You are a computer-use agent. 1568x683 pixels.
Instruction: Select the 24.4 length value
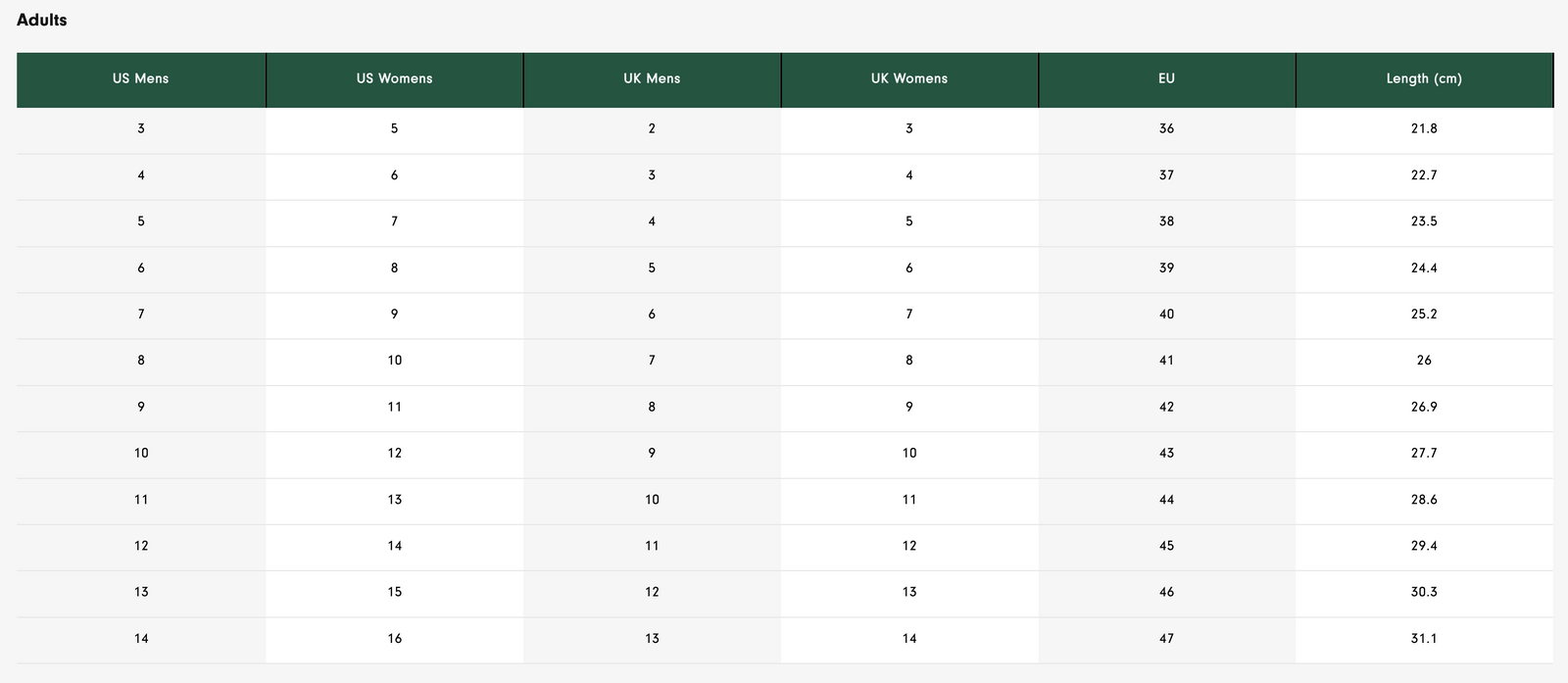[1424, 268]
